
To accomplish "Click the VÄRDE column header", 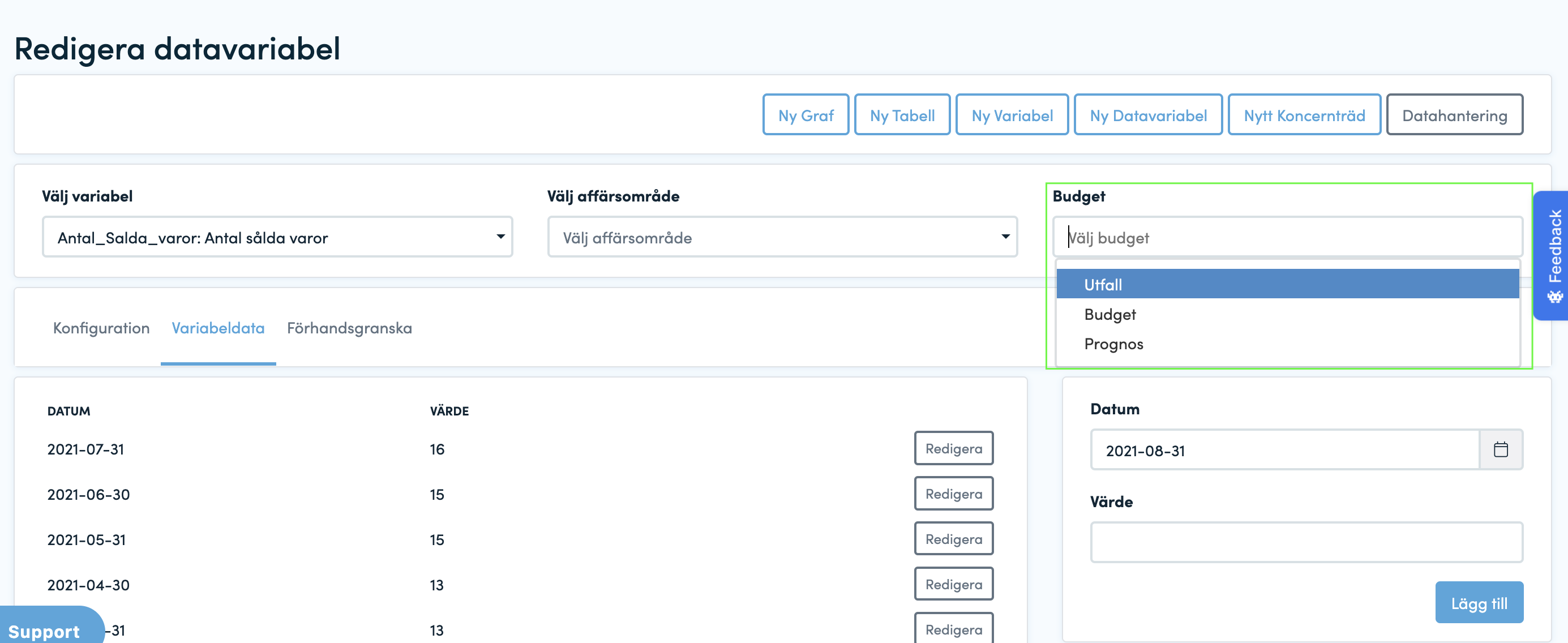I will pyautogui.click(x=449, y=411).
